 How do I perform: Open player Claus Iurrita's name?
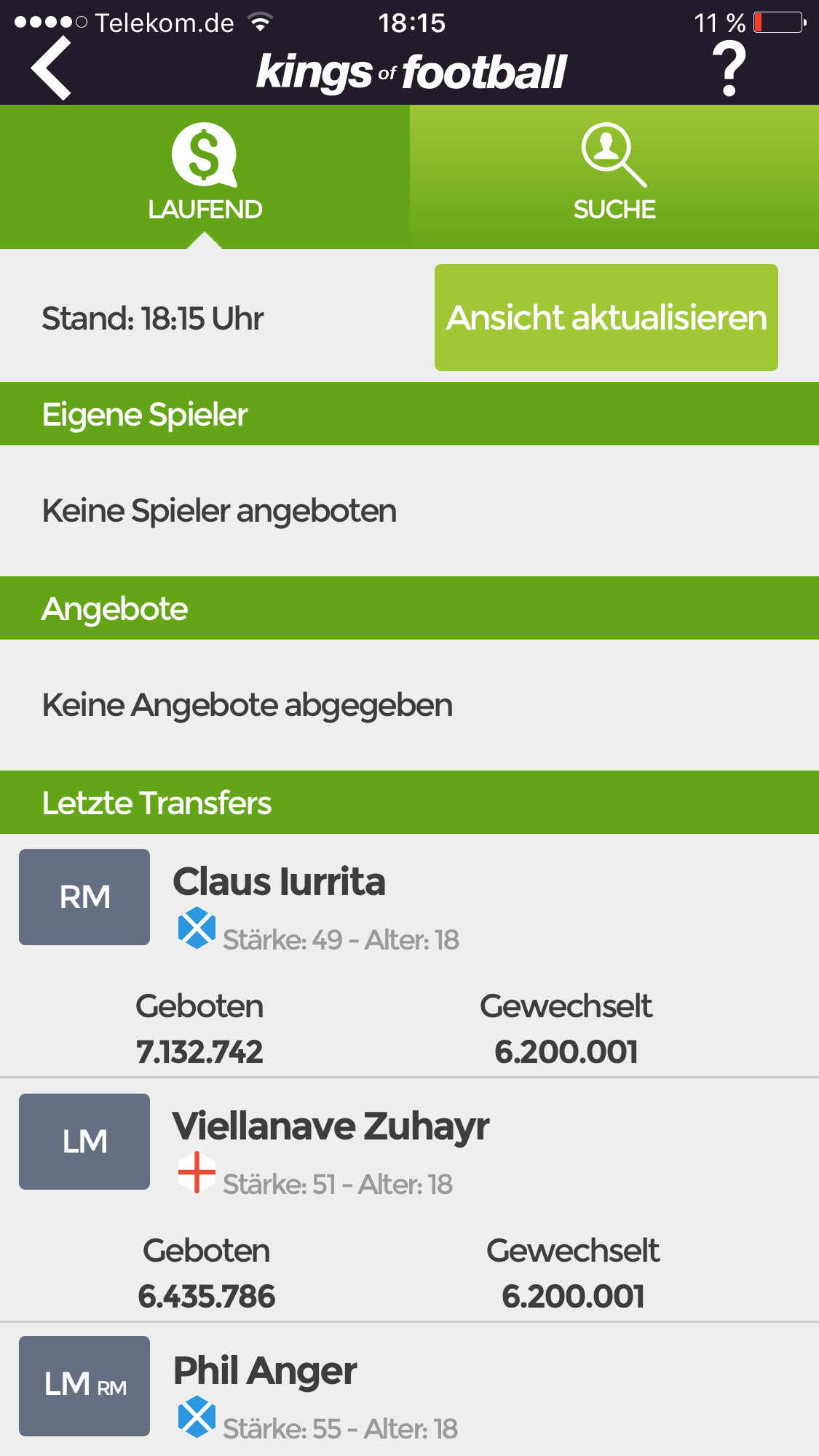pyautogui.click(x=279, y=881)
